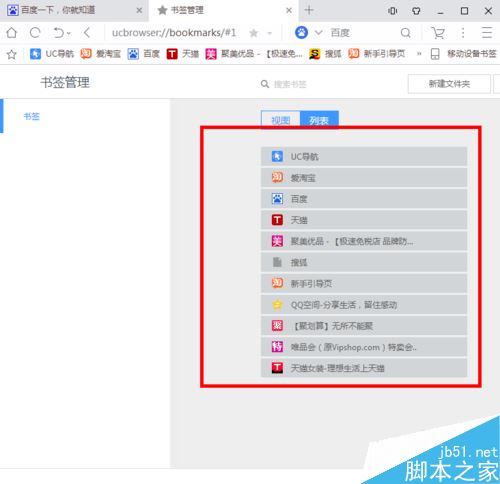The image size is (500, 484).
Task: Open QQ空间 bookmark row
Action: (x=364, y=305)
